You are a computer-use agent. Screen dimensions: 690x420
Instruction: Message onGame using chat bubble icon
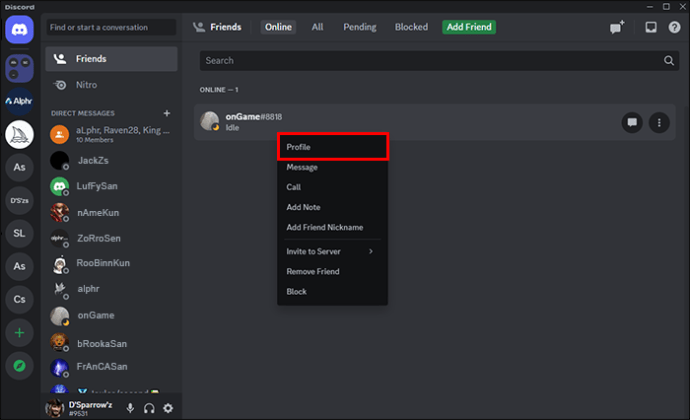coord(632,122)
